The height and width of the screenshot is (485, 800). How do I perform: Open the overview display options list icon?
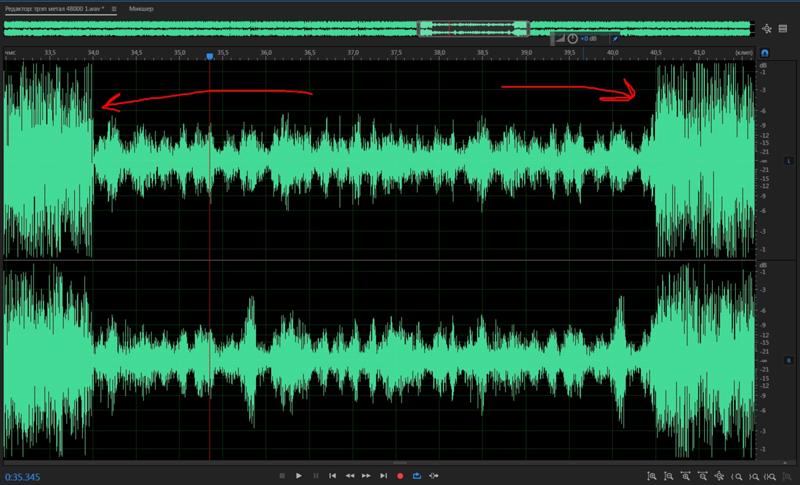click(783, 29)
